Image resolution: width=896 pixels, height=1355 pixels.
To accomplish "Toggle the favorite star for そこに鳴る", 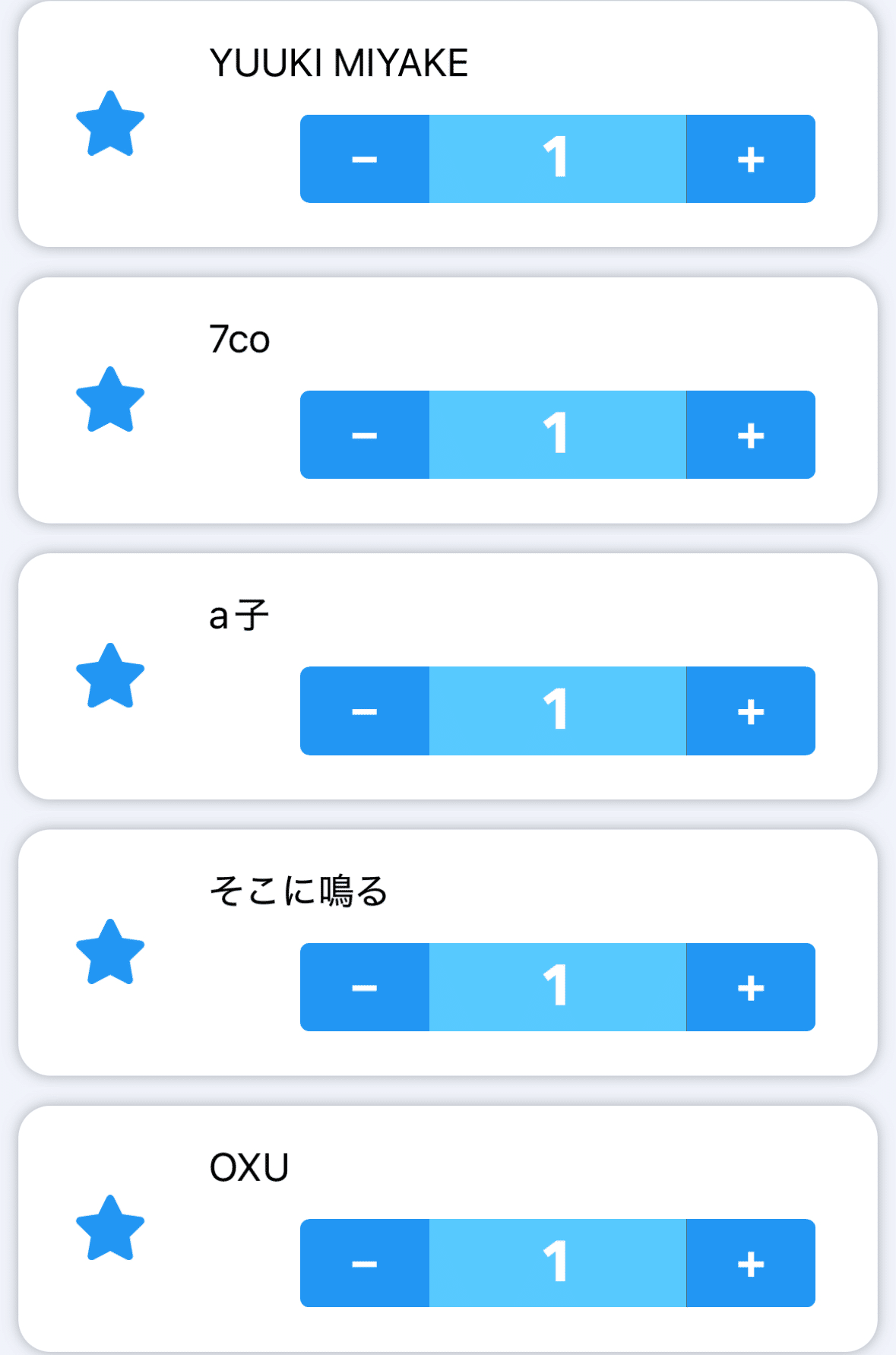I will pos(110,952).
